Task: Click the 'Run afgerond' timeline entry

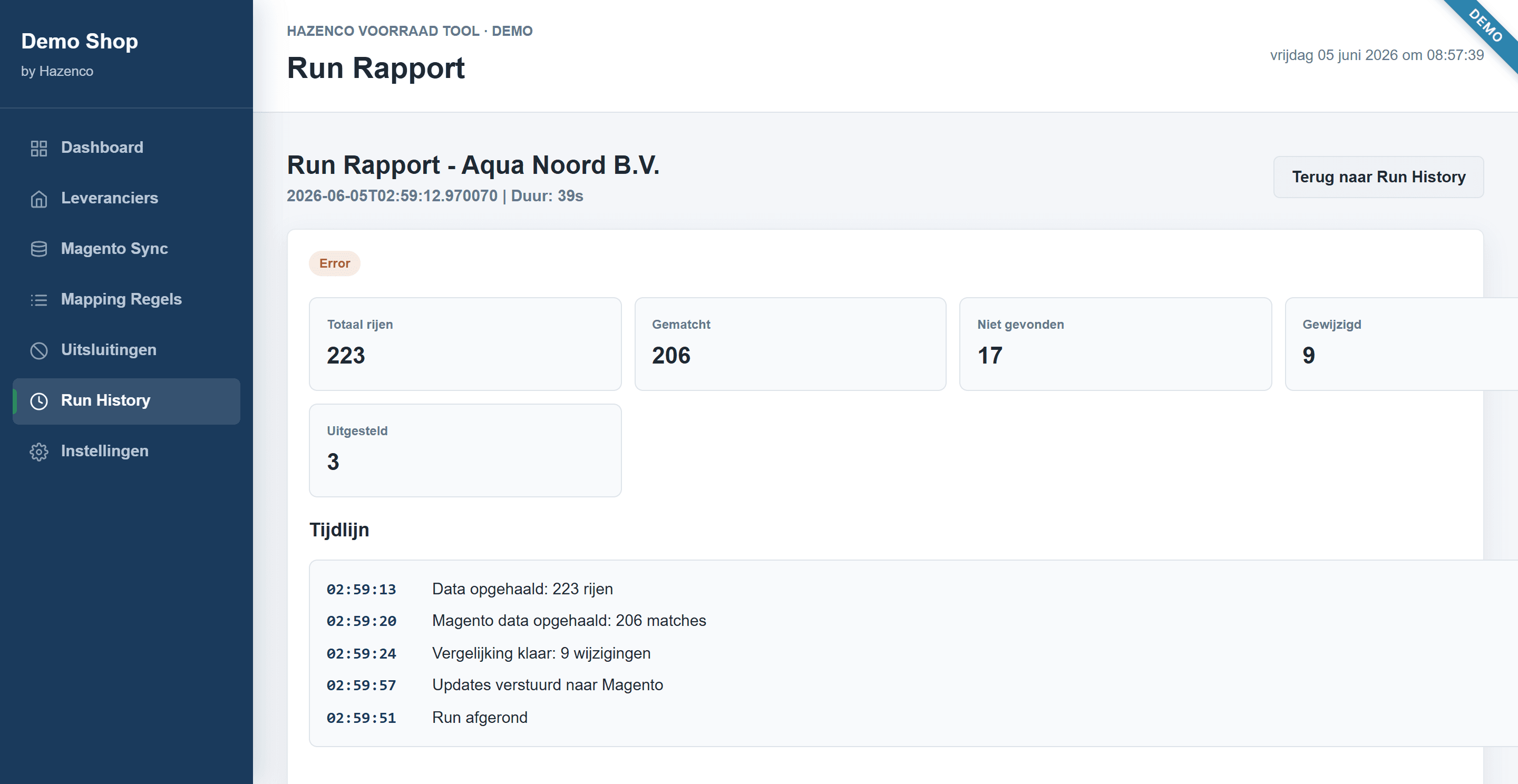Action: (x=480, y=718)
